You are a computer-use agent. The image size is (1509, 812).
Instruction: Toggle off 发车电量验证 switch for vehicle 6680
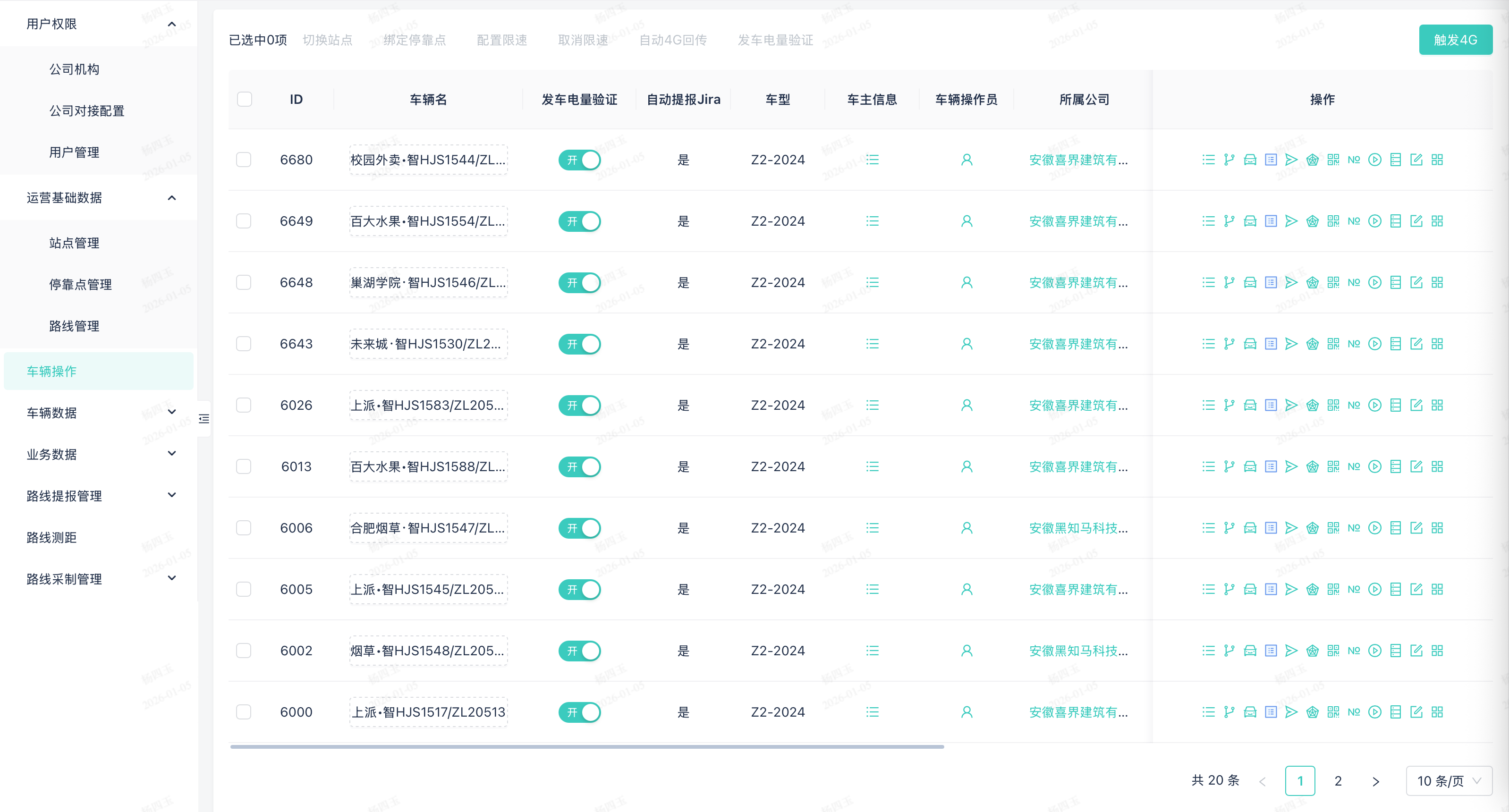click(x=579, y=160)
